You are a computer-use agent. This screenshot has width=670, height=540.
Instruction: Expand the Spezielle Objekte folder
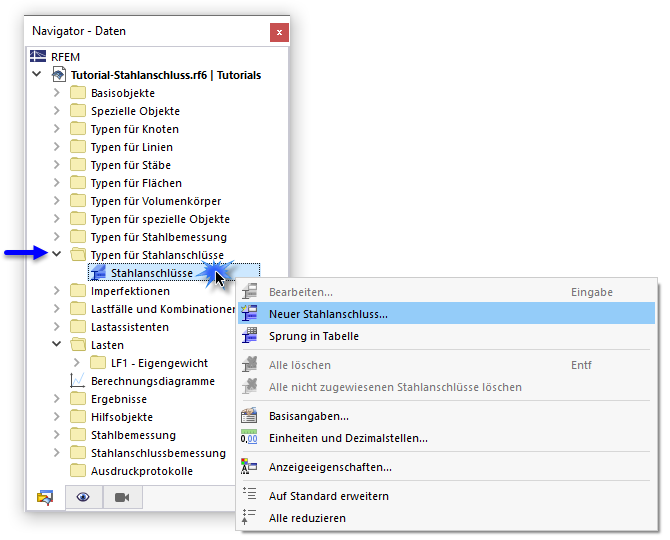tap(56, 110)
